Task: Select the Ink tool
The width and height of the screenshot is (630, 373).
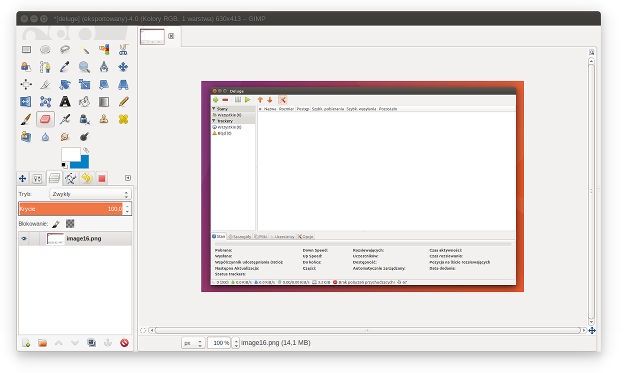Action: (84, 119)
